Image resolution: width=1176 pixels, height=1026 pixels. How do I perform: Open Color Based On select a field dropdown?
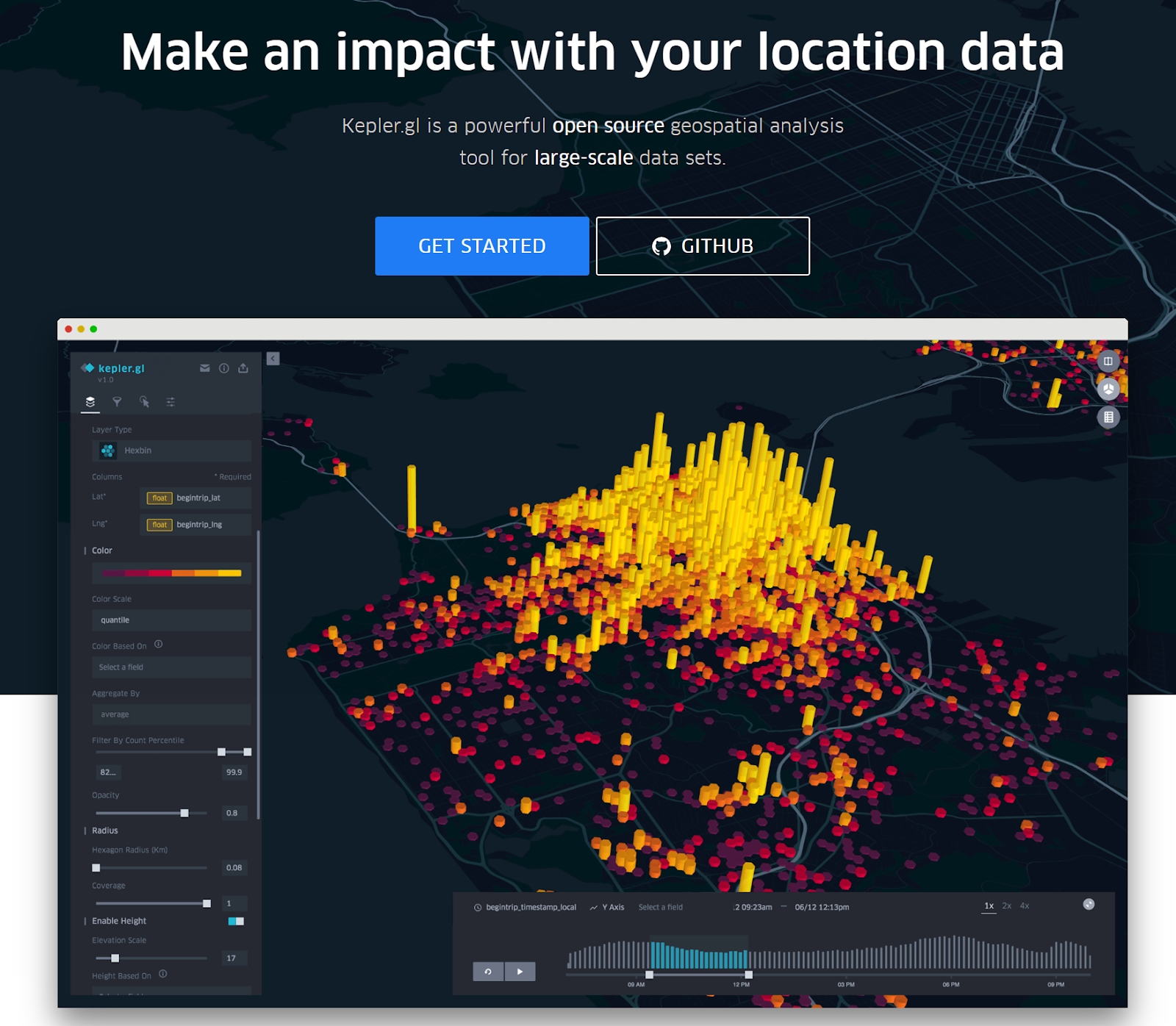[171, 667]
